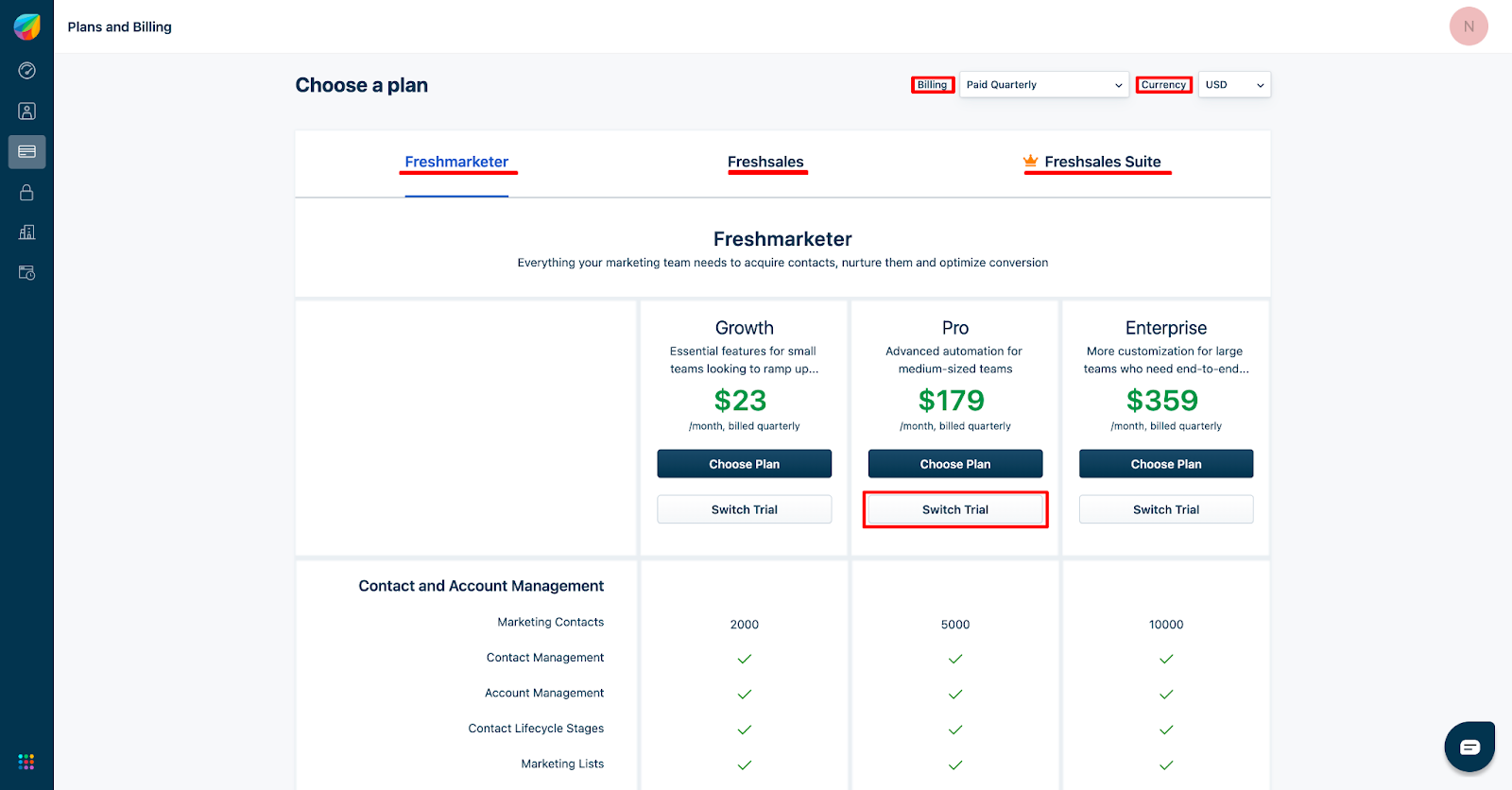Open the user avatar N menu
The image size is (1512, 790).
pyautogui.click(x=1469, y=26)
